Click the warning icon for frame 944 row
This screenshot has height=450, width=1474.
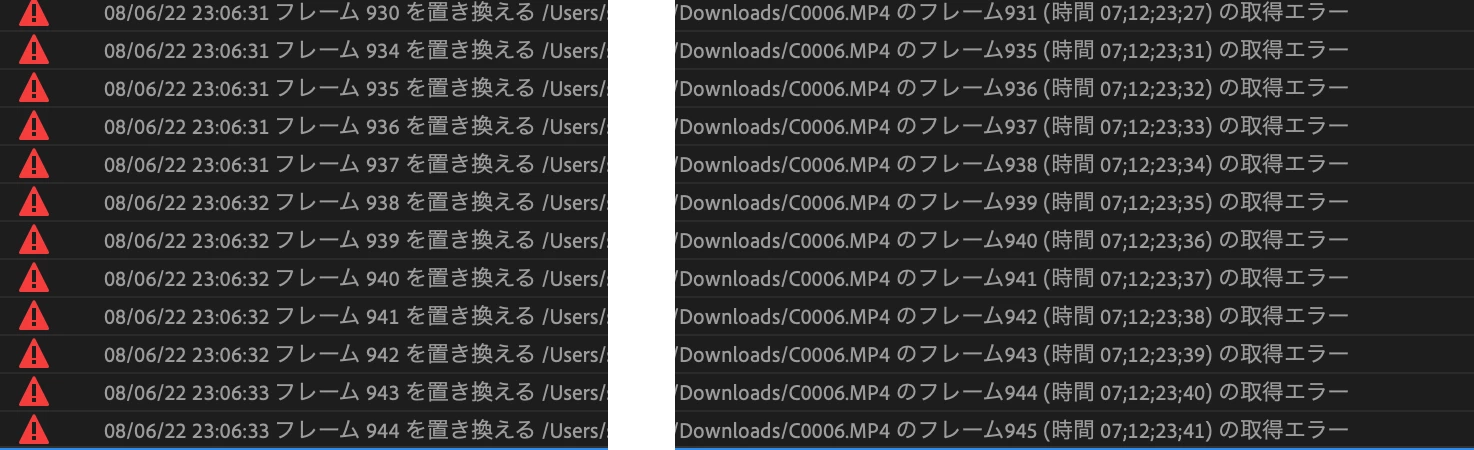point(34,430)
